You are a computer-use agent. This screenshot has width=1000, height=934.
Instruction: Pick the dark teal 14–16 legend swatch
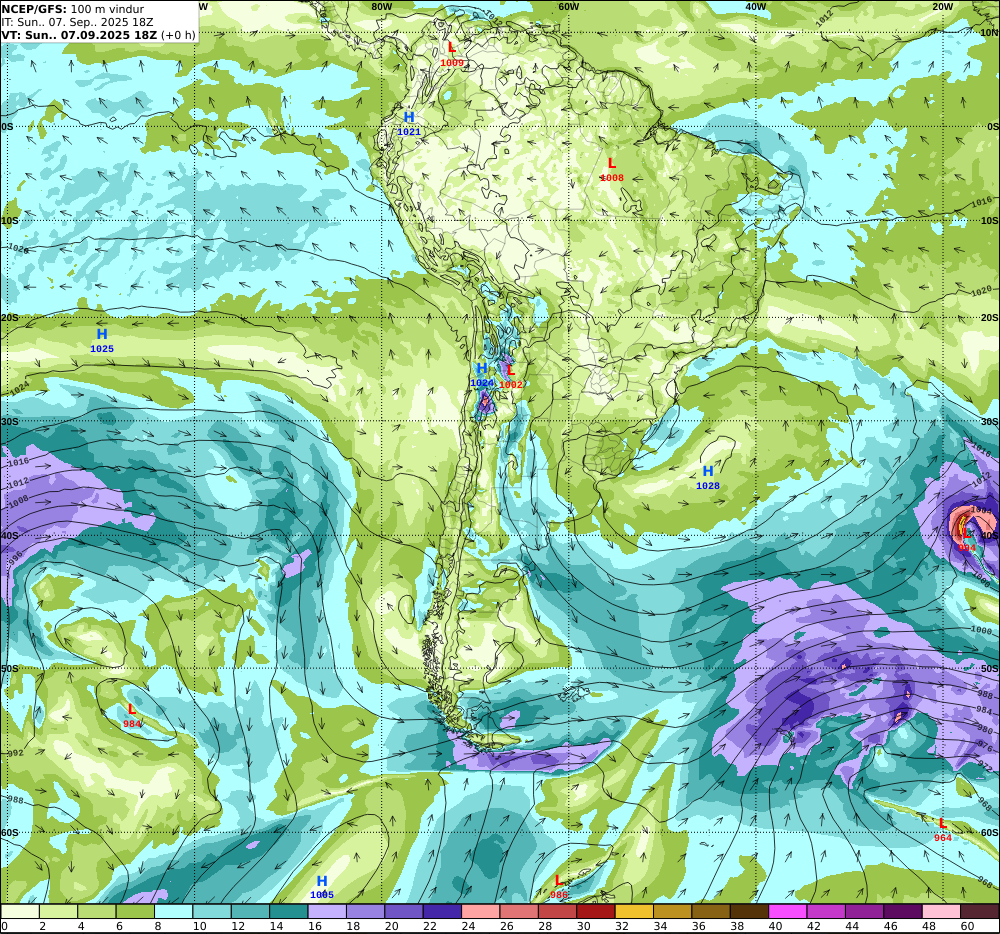coord(289,912)
